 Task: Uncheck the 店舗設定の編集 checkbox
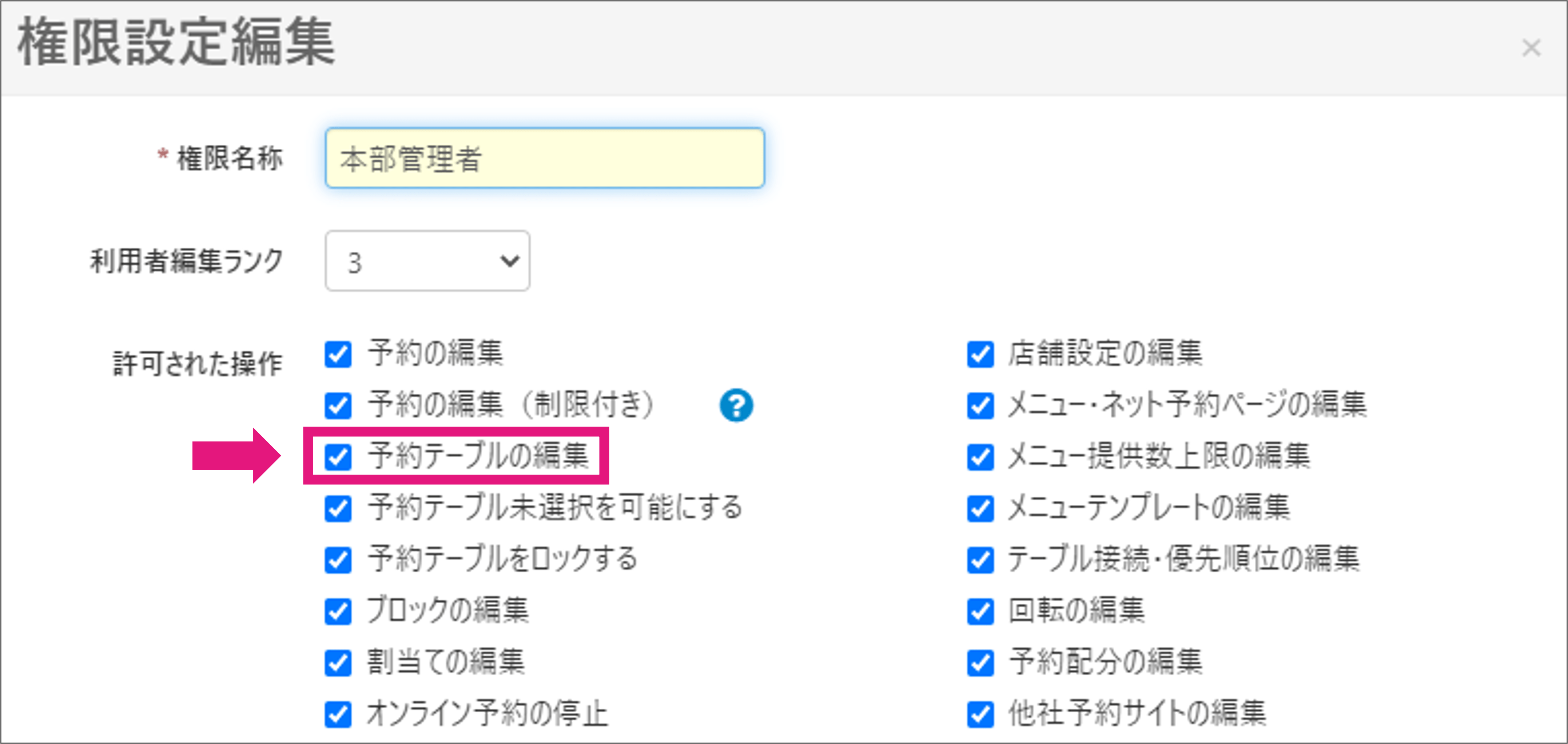pyautogui.click(x=980, y=354)
